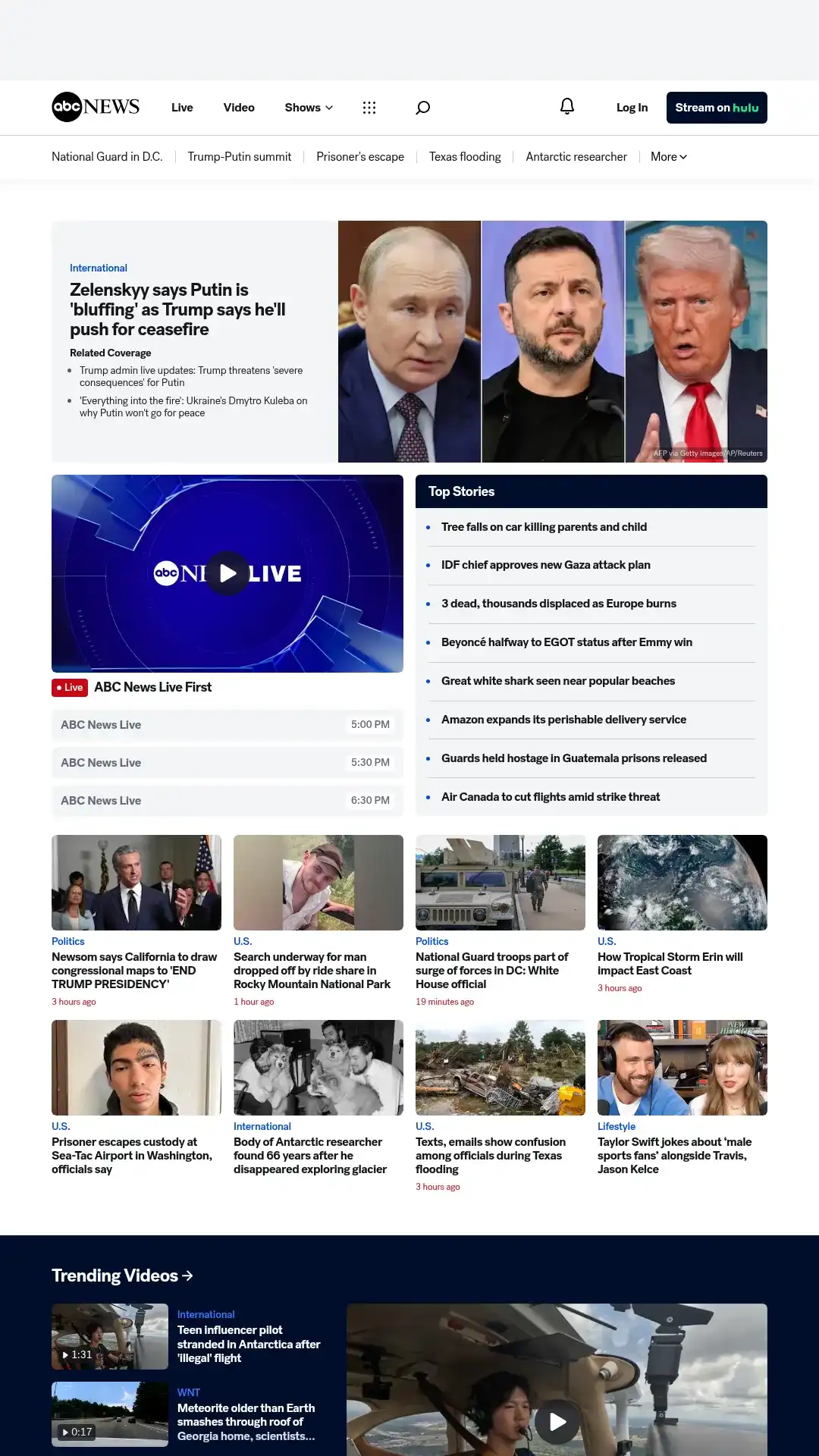Open Amazon perishable delivery service story
The width and height of the screenshot is (819, 1456).
point(563,720)
